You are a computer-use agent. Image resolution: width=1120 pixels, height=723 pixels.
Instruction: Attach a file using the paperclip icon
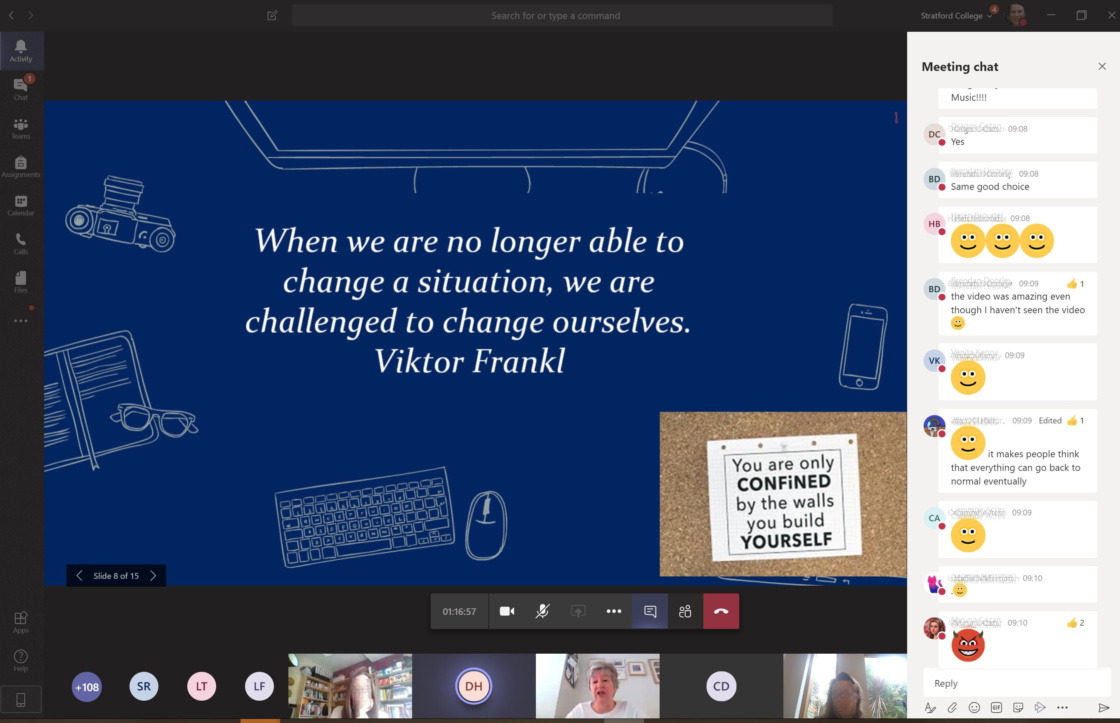pyautogui.click(x=952, y=708)
